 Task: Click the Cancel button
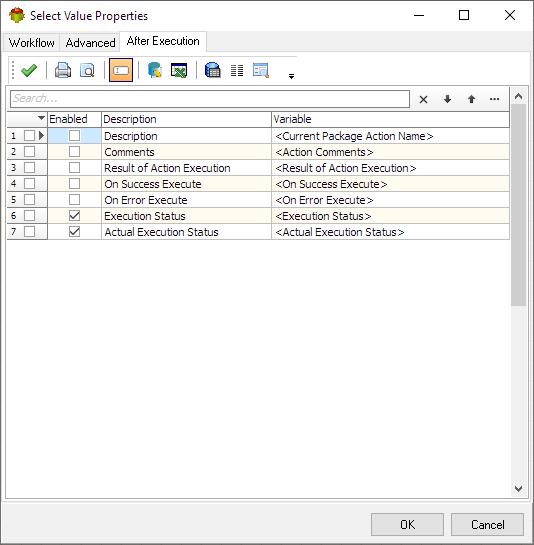pyautogui.click(x=487, y=524)
